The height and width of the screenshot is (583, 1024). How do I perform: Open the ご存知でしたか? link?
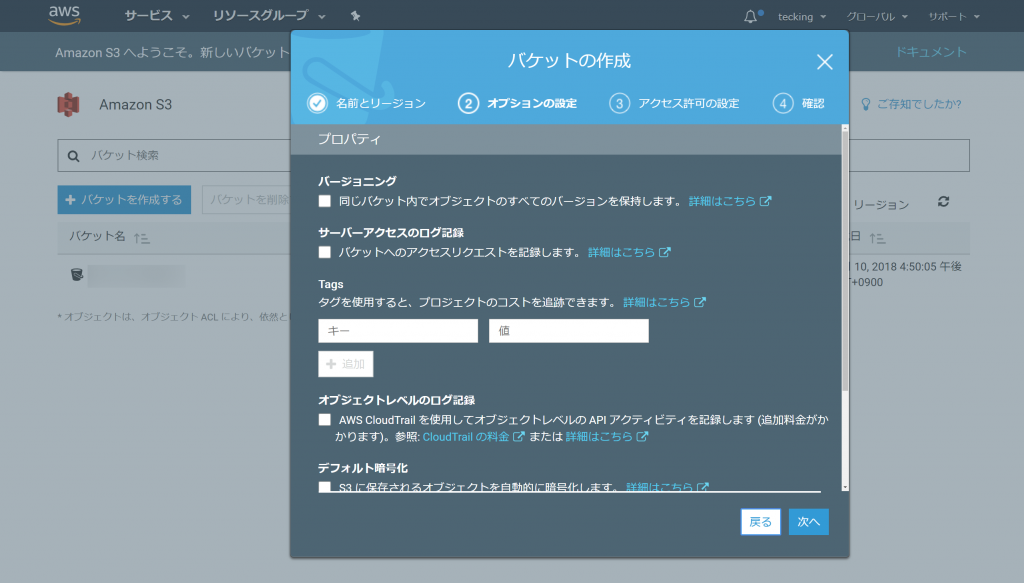(919, 104)
